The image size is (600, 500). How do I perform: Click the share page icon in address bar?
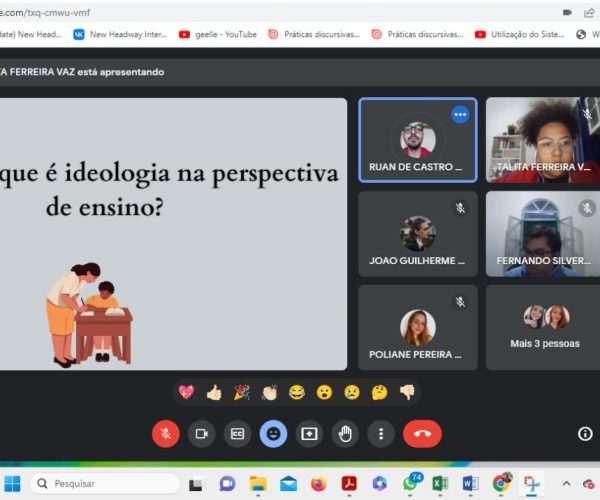point(589,13)
